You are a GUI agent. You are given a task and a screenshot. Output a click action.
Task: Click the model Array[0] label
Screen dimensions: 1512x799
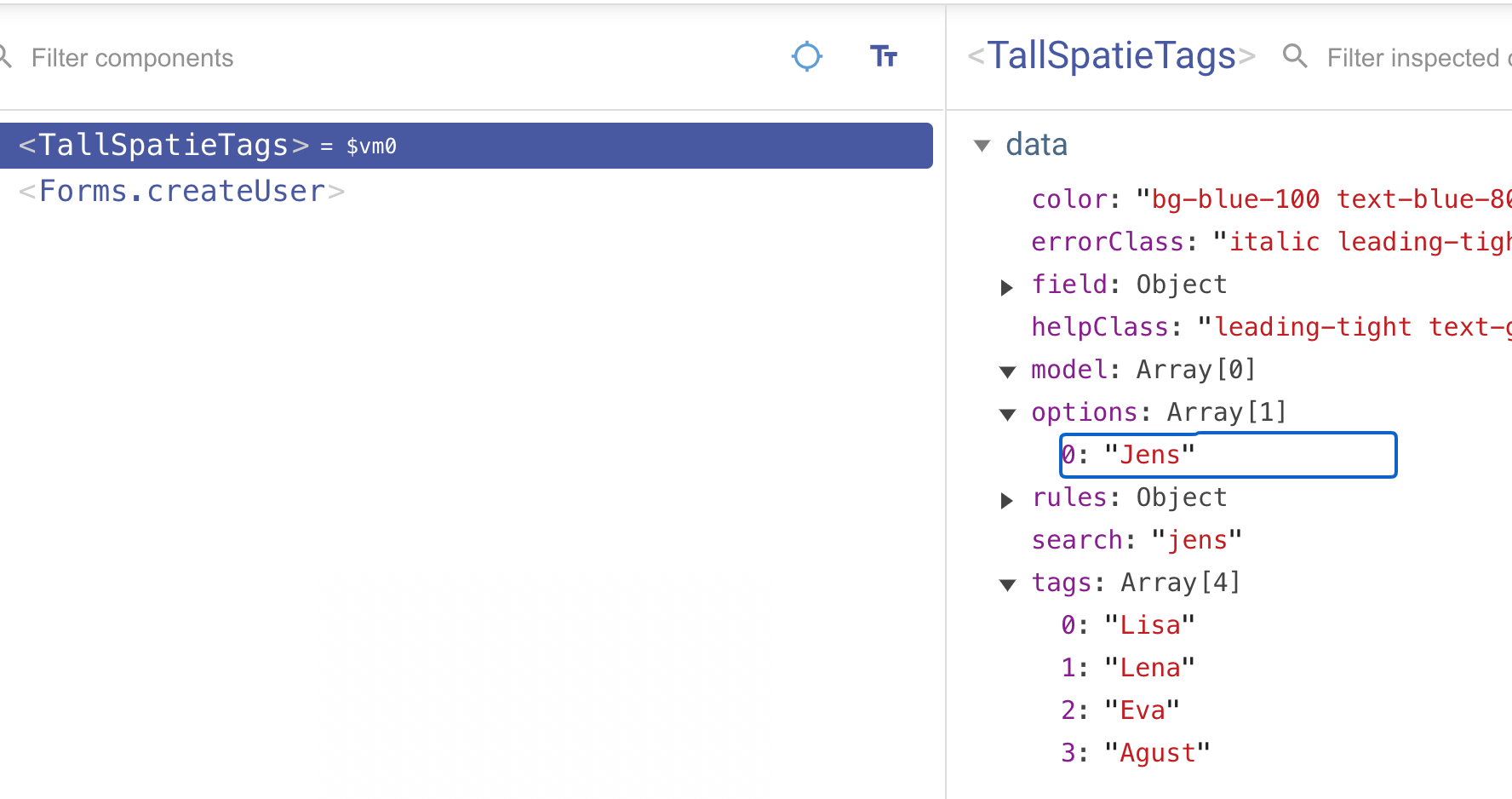pyautogui.click(x=1143, y=370)
